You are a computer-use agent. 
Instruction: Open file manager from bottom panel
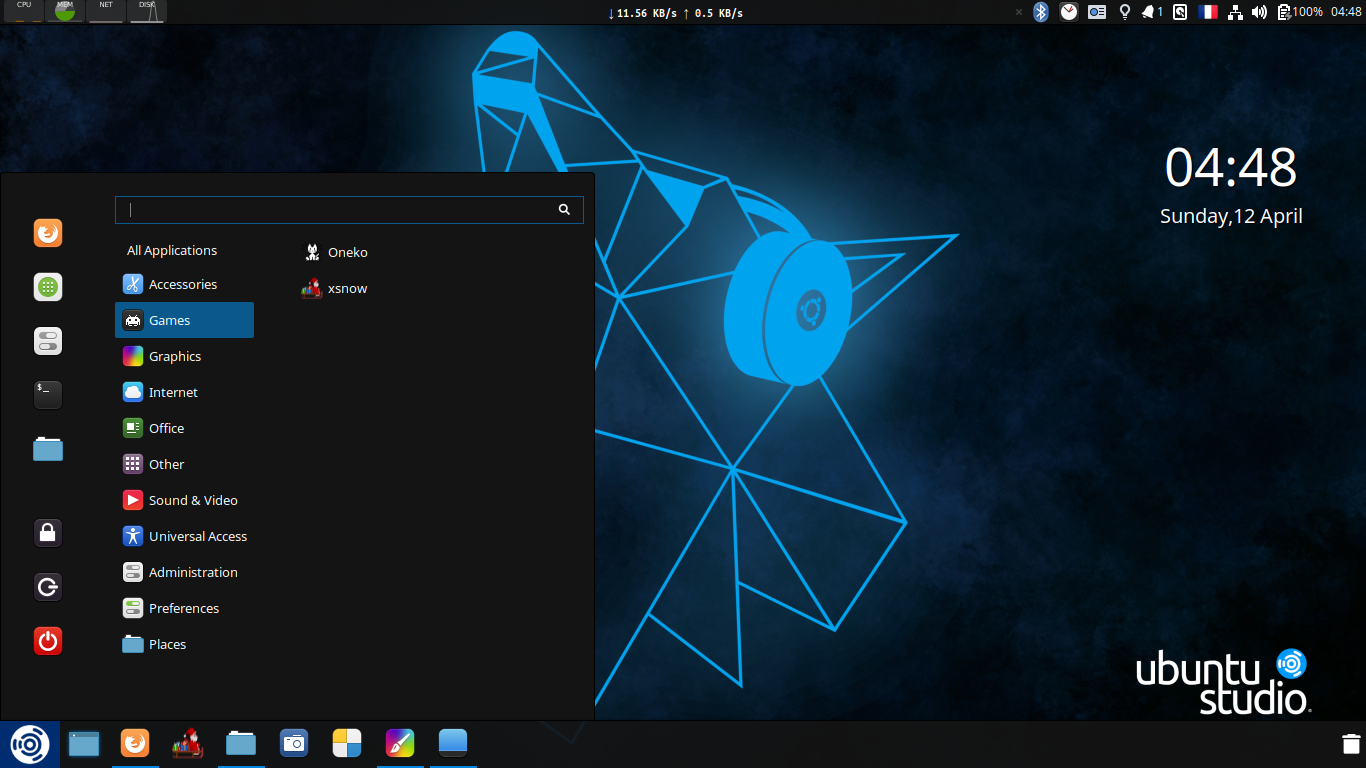pyautogui.click(x=241, y=743)
